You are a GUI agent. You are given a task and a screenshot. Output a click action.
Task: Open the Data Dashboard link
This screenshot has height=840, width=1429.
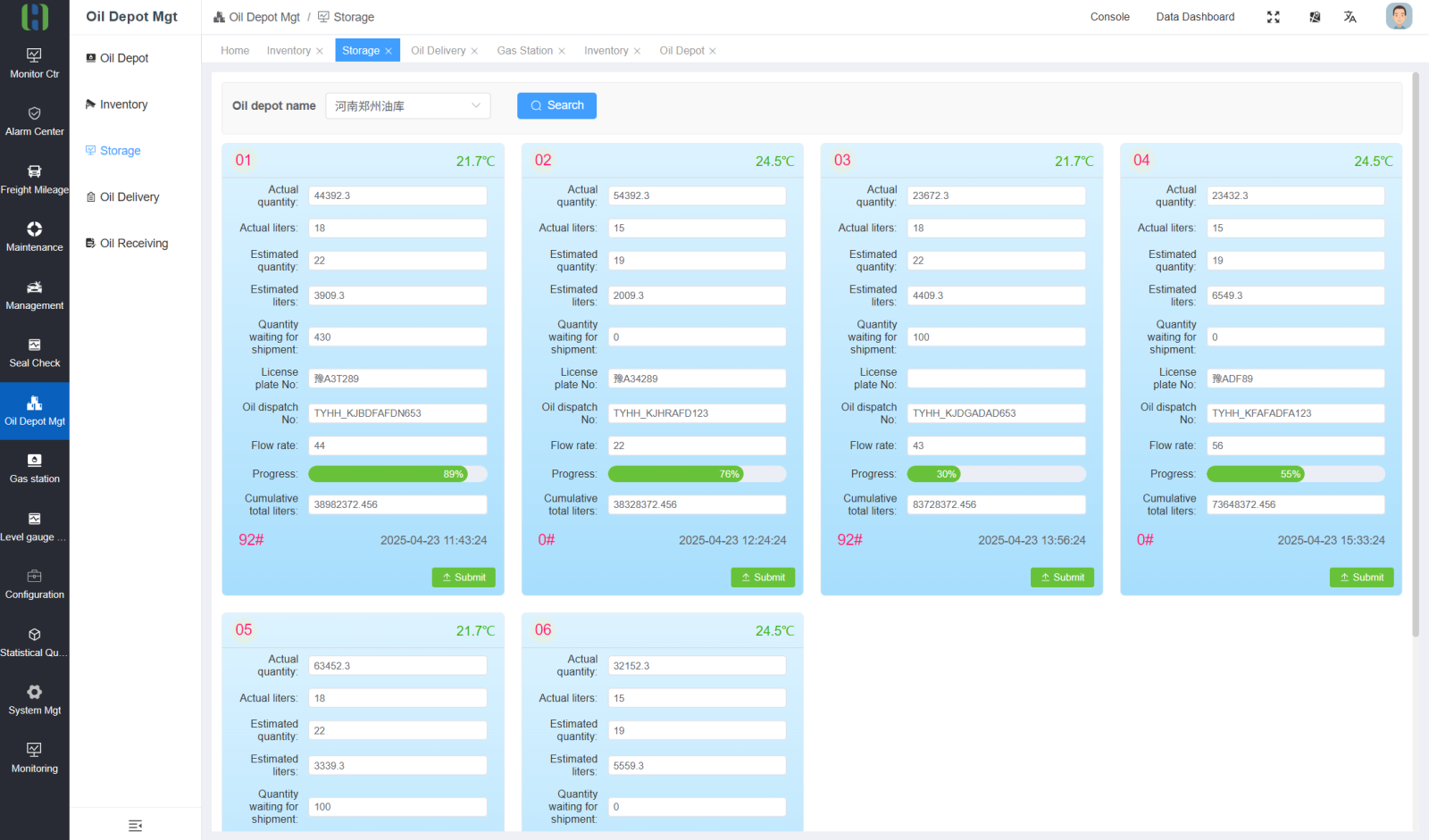(1195, 17)
